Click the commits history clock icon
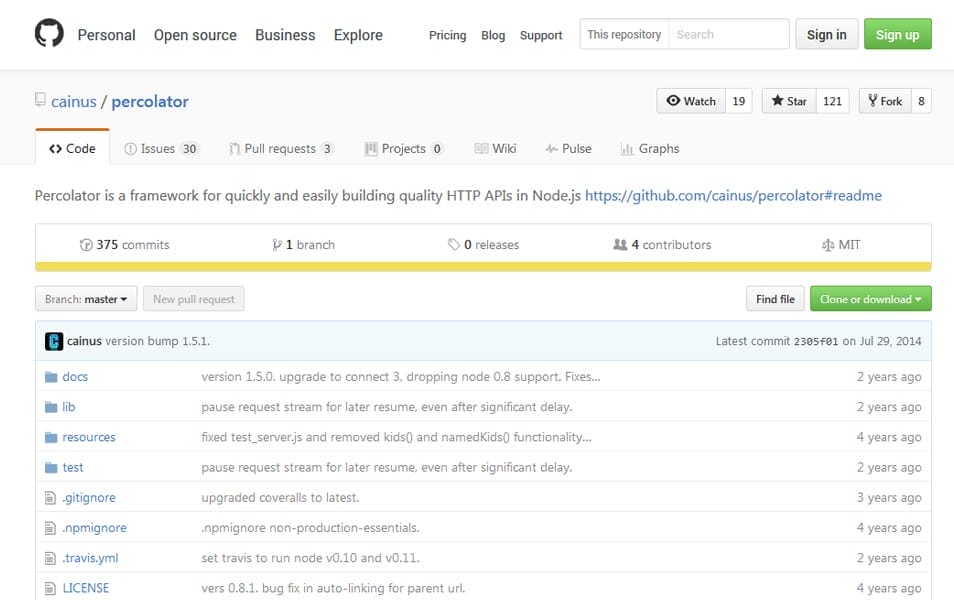954x600 pixels. [87, 244]
